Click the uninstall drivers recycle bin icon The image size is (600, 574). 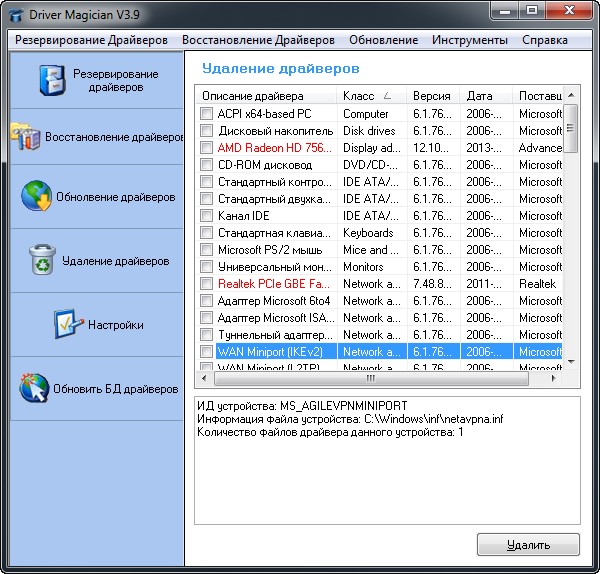42,259
